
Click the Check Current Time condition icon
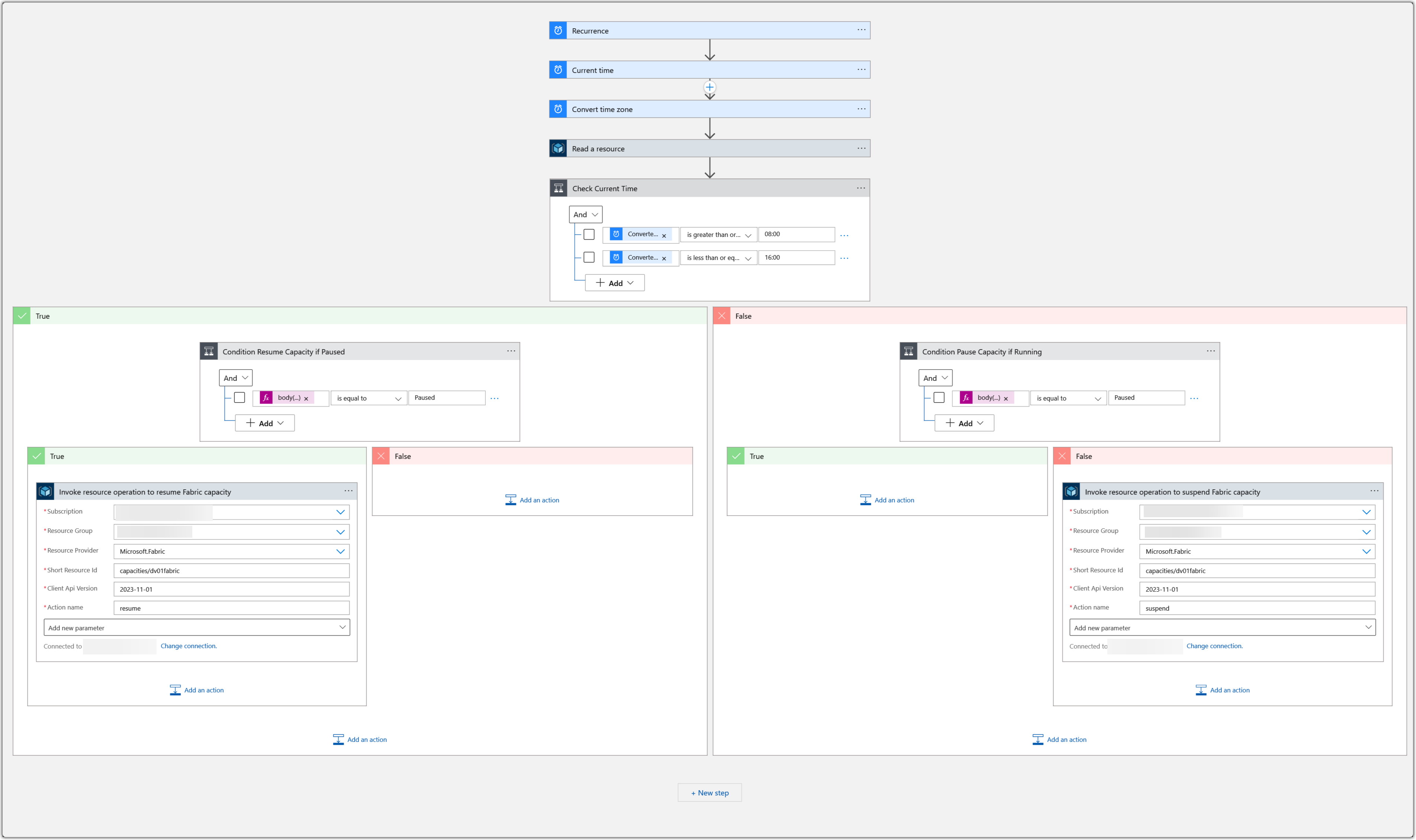tap(558, 189)
